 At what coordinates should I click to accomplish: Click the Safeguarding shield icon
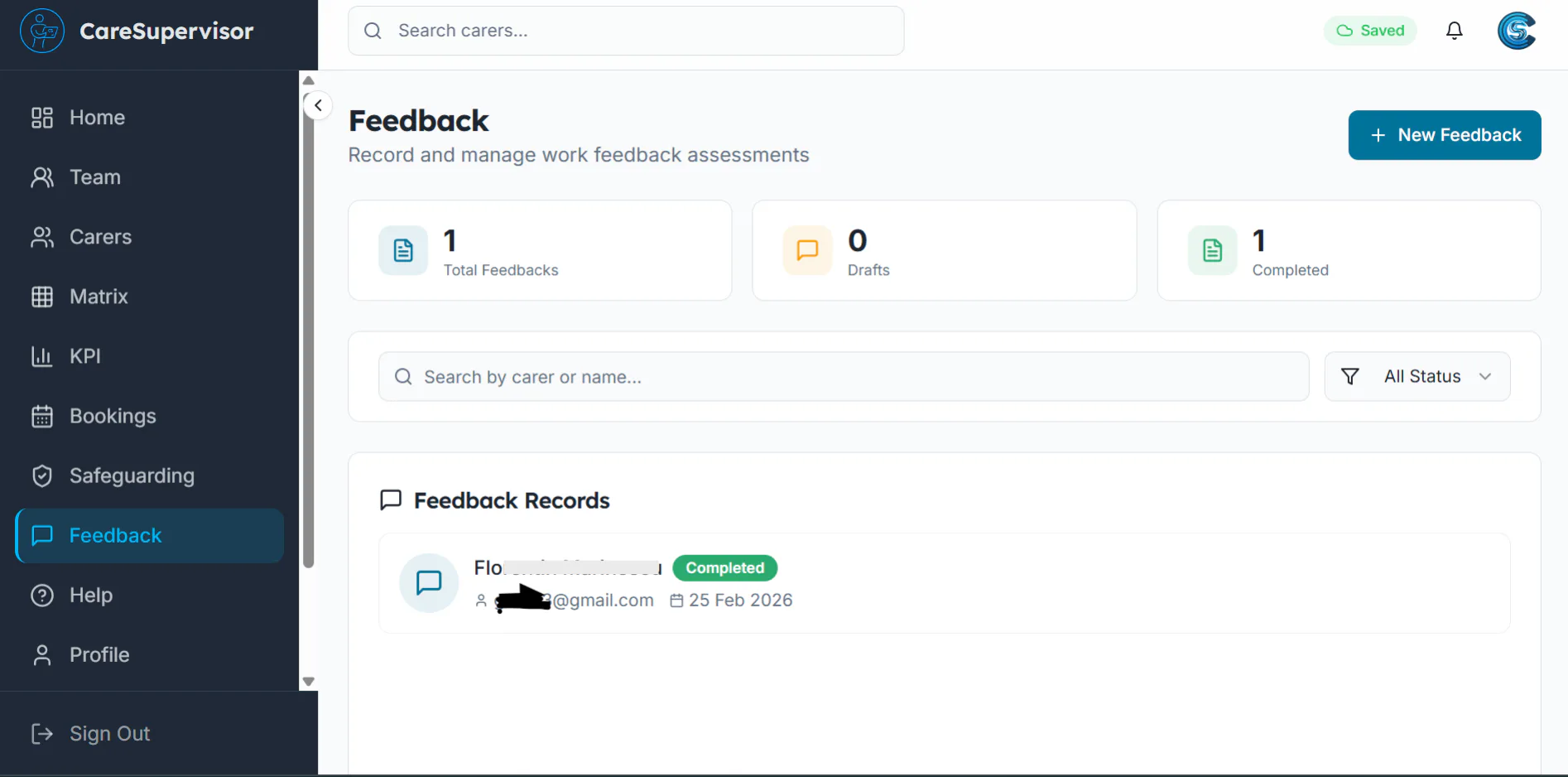click(x=42, y=475)
